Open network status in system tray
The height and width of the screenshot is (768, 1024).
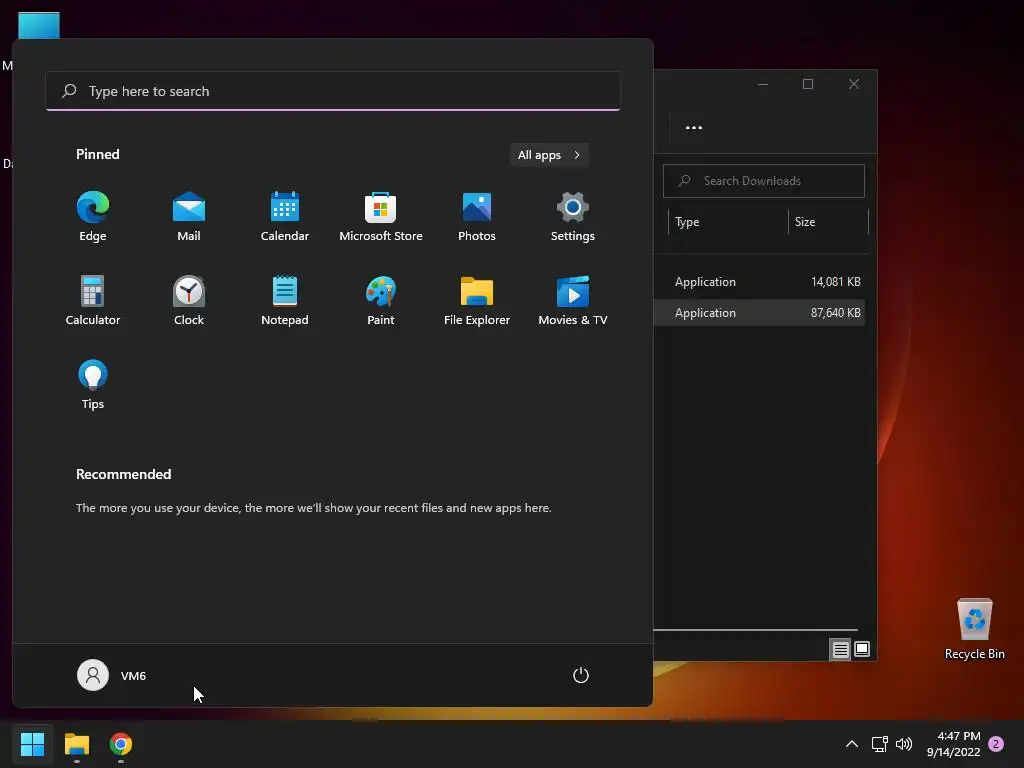(x=879, y=744)
